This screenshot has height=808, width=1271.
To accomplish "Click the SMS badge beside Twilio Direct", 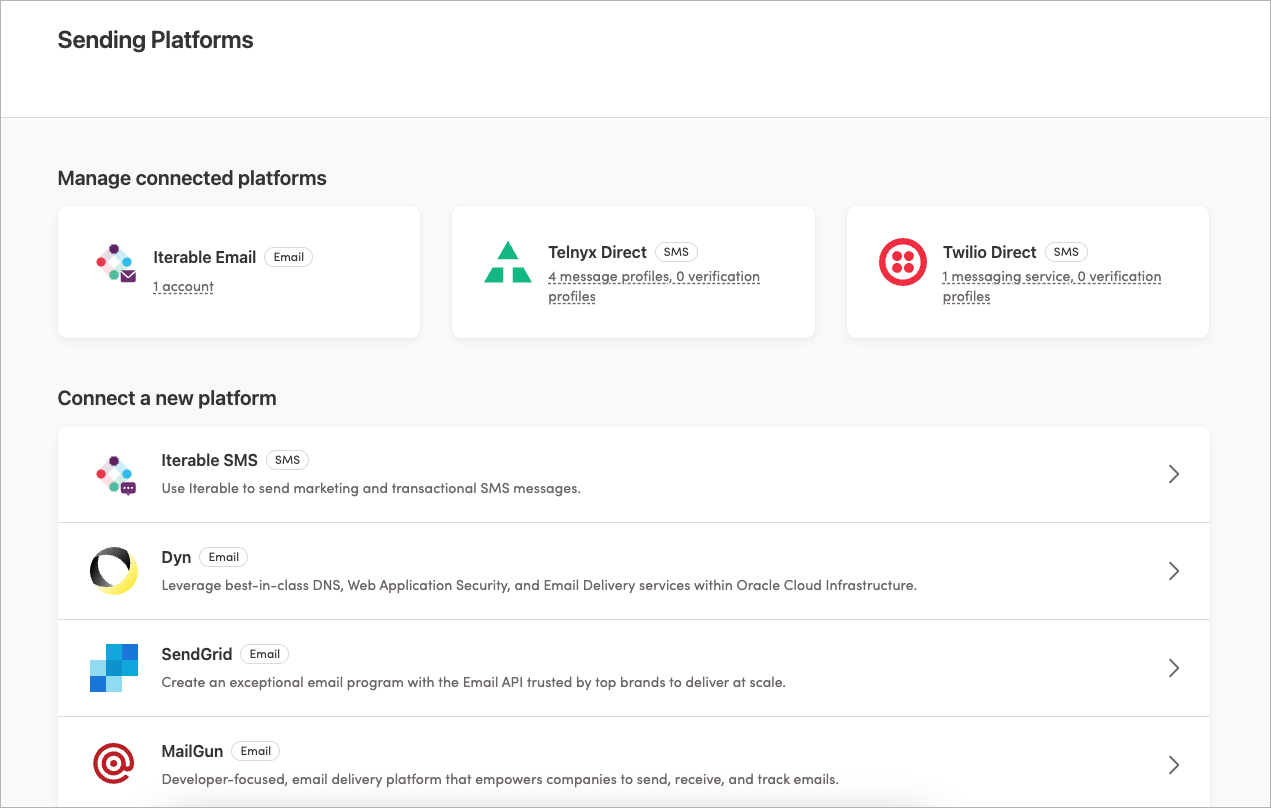I will pos(1066,252).
